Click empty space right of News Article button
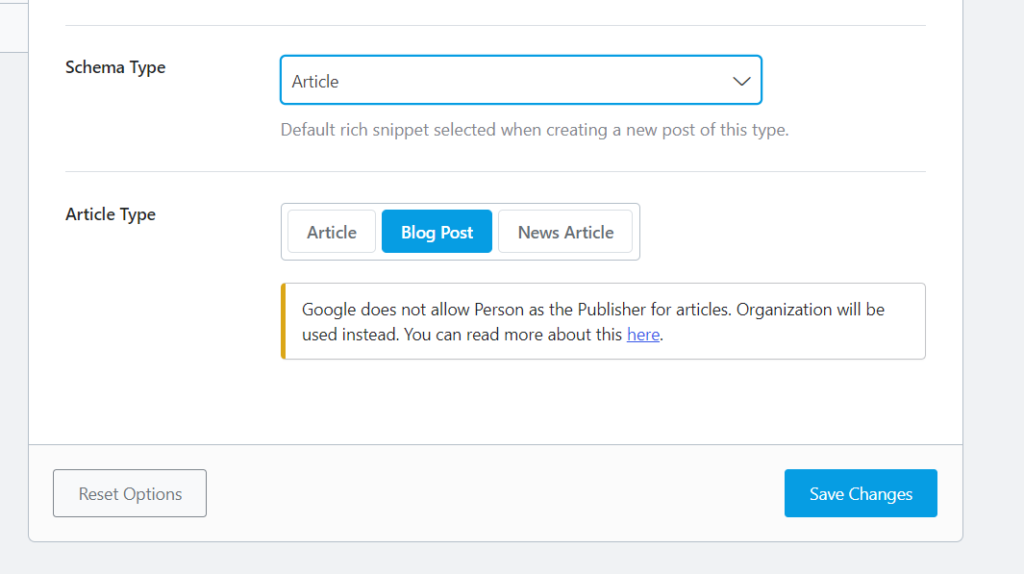 point(780,232)
